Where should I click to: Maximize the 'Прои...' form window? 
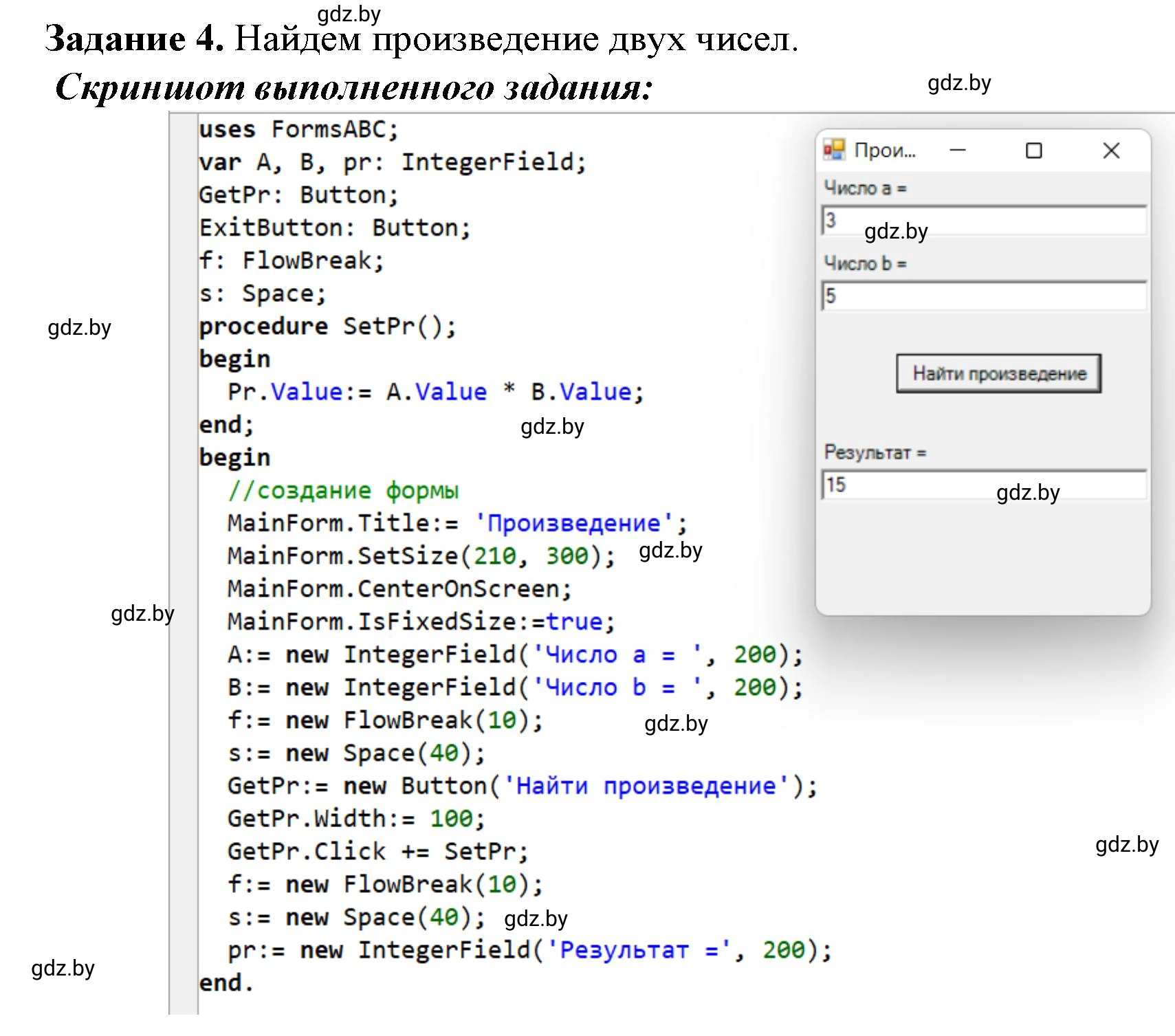pyautogui.click(x=1033, y=150)
